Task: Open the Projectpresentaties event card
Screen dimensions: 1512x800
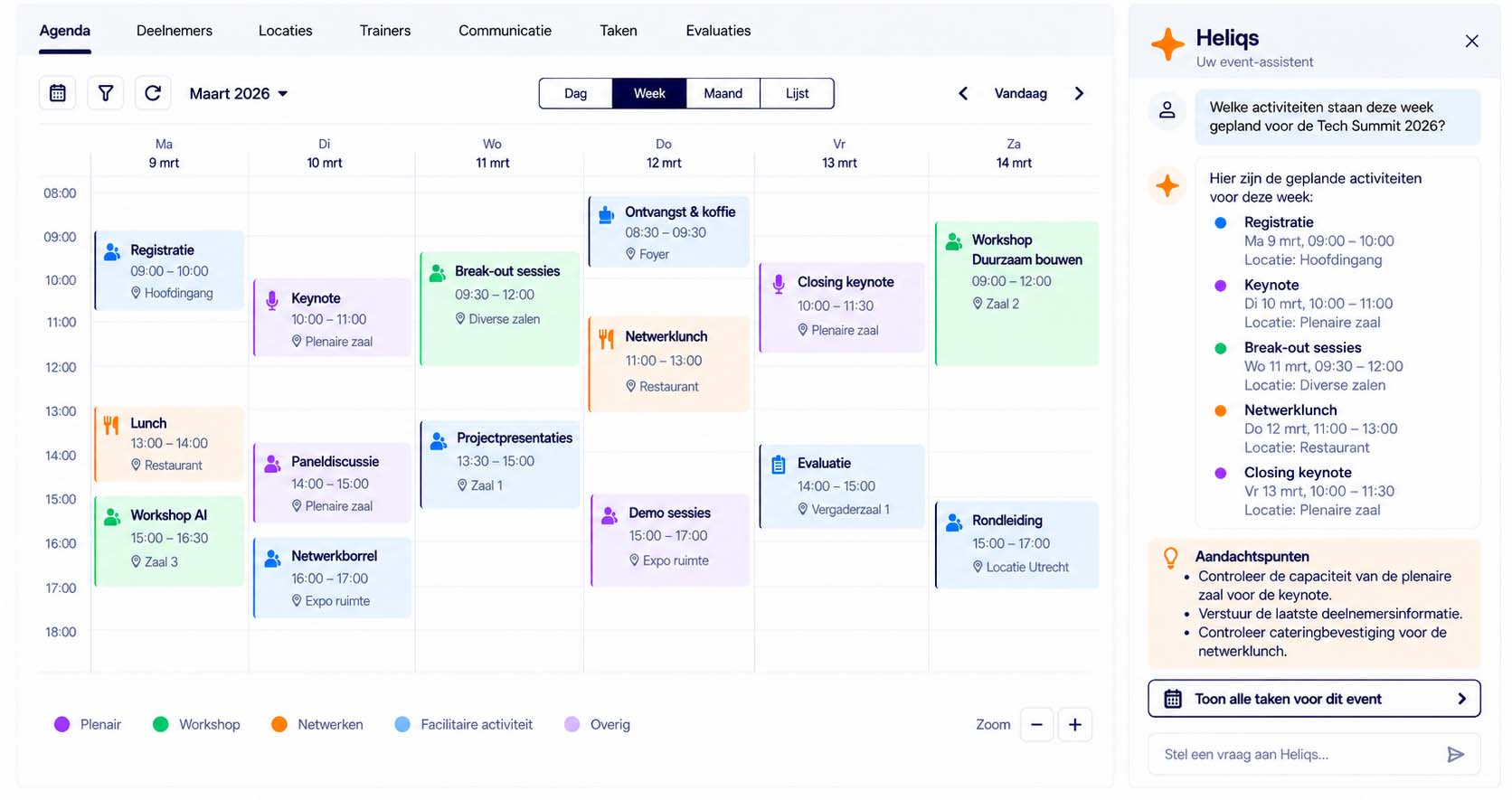Action: [x=500, y=465]
